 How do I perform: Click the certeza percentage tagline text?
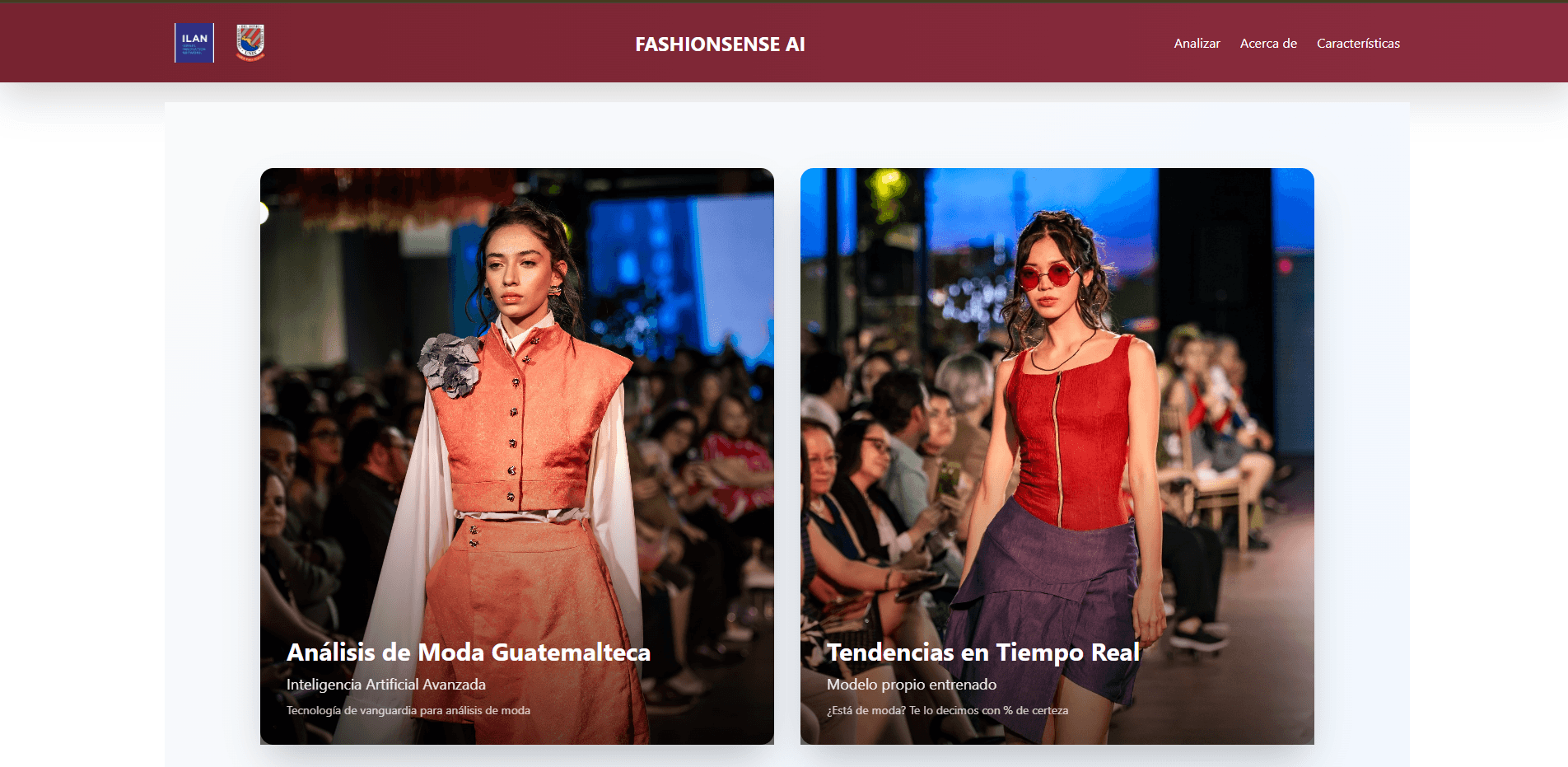coord(948,709)
